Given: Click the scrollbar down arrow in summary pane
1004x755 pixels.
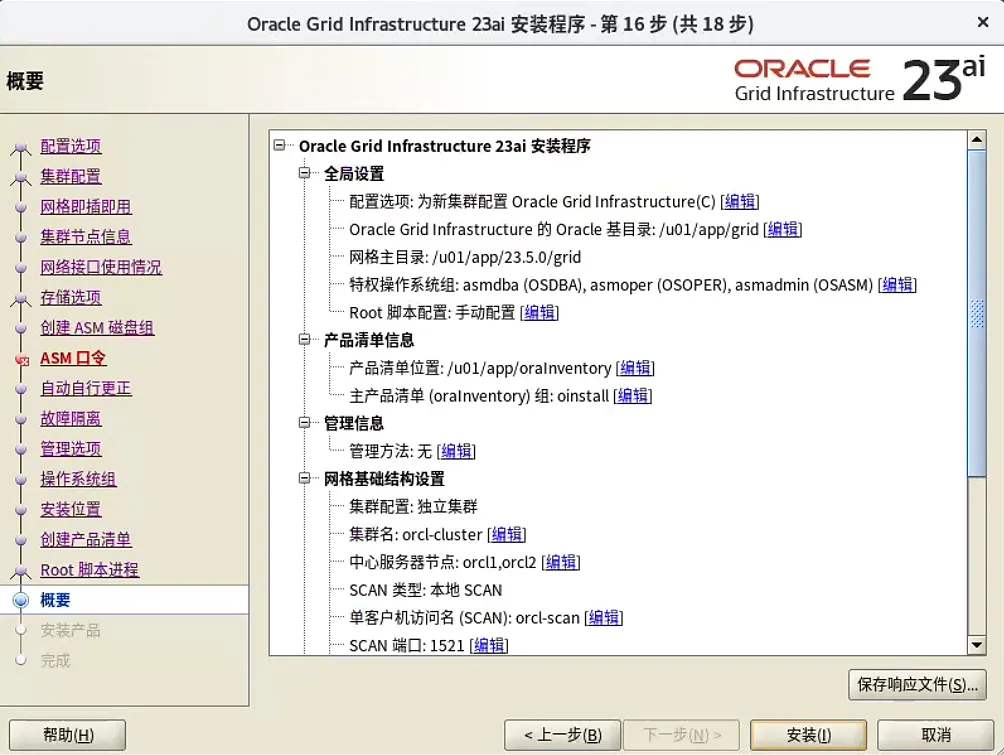Looking at the screenshot, I should [977, 644].
